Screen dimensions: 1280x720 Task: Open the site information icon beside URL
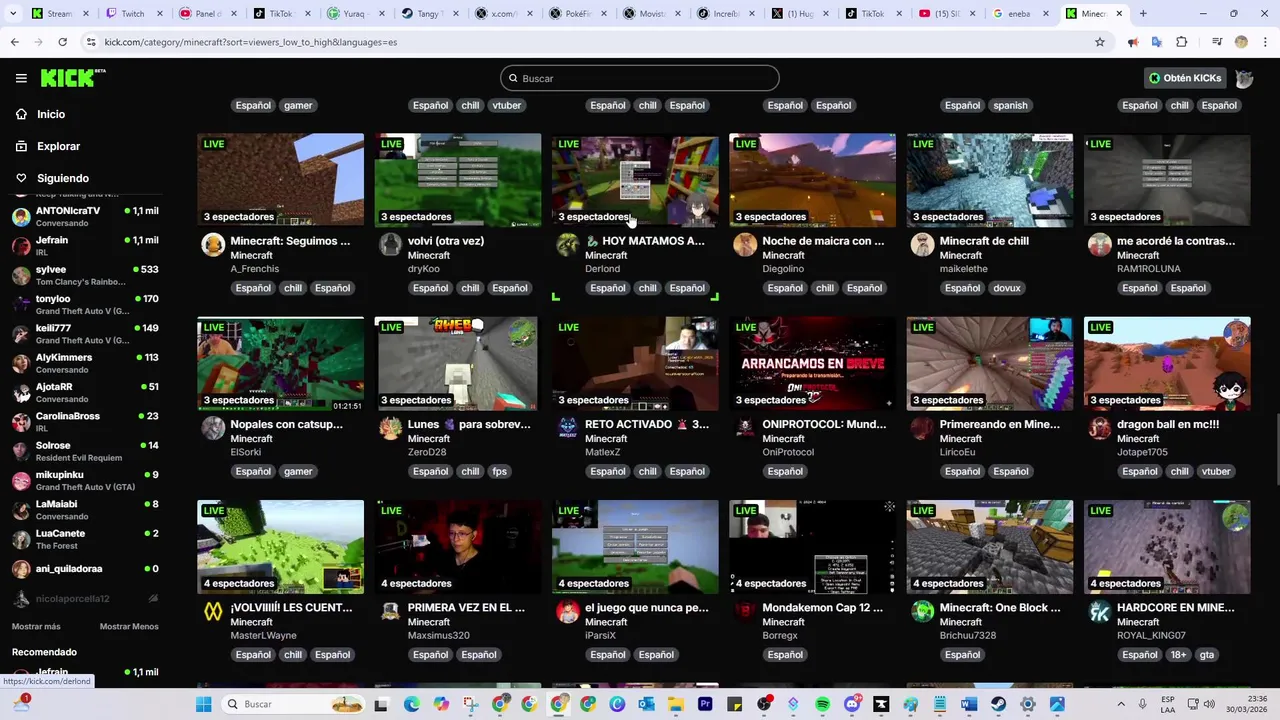coord(91,42)
